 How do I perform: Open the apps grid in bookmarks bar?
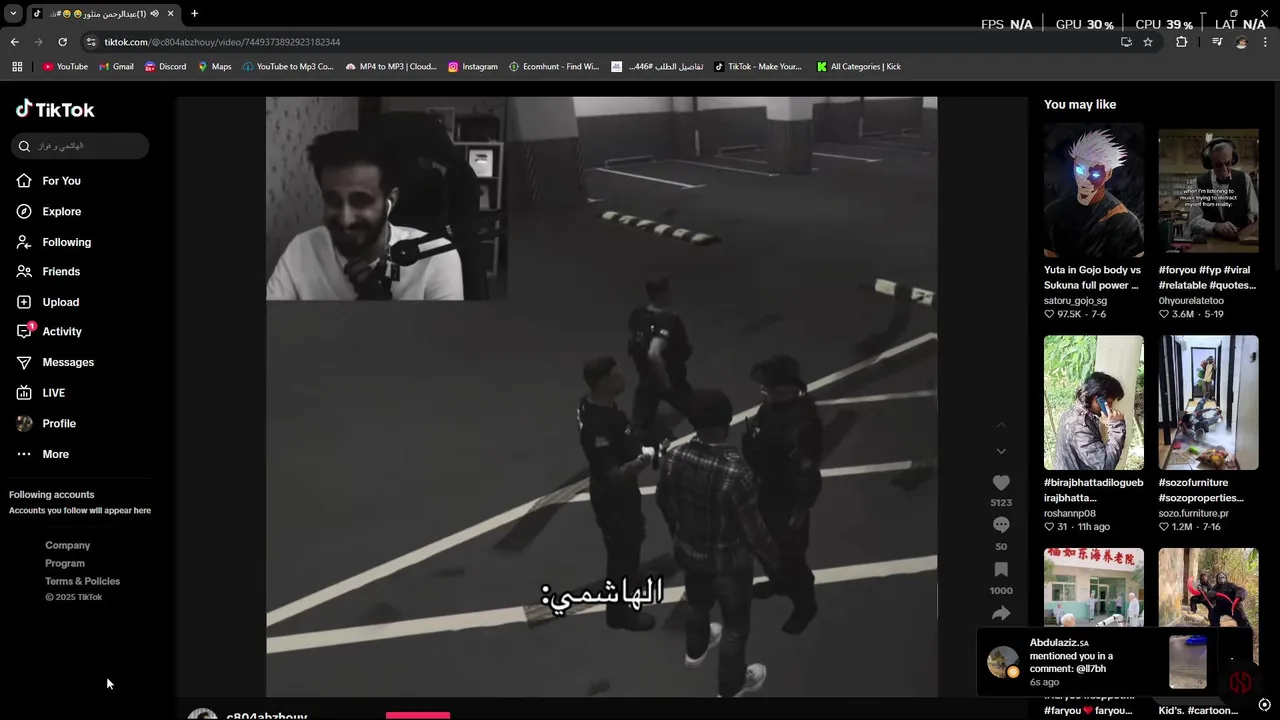17,67
